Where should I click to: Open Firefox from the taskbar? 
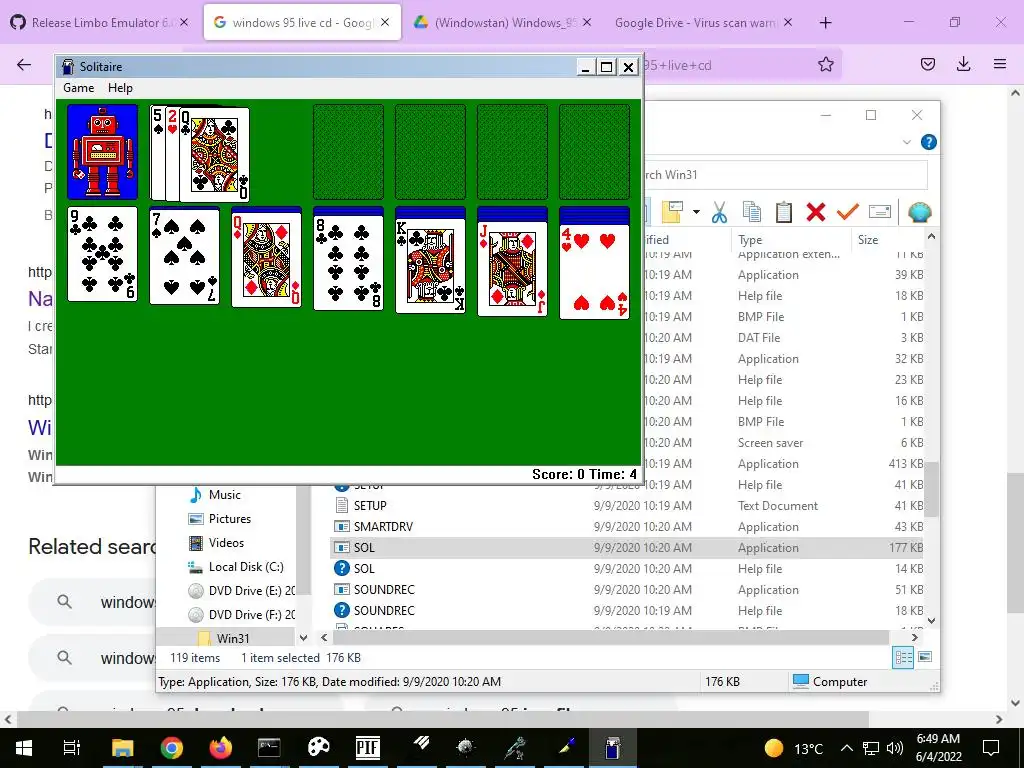(x=220, y=748)
